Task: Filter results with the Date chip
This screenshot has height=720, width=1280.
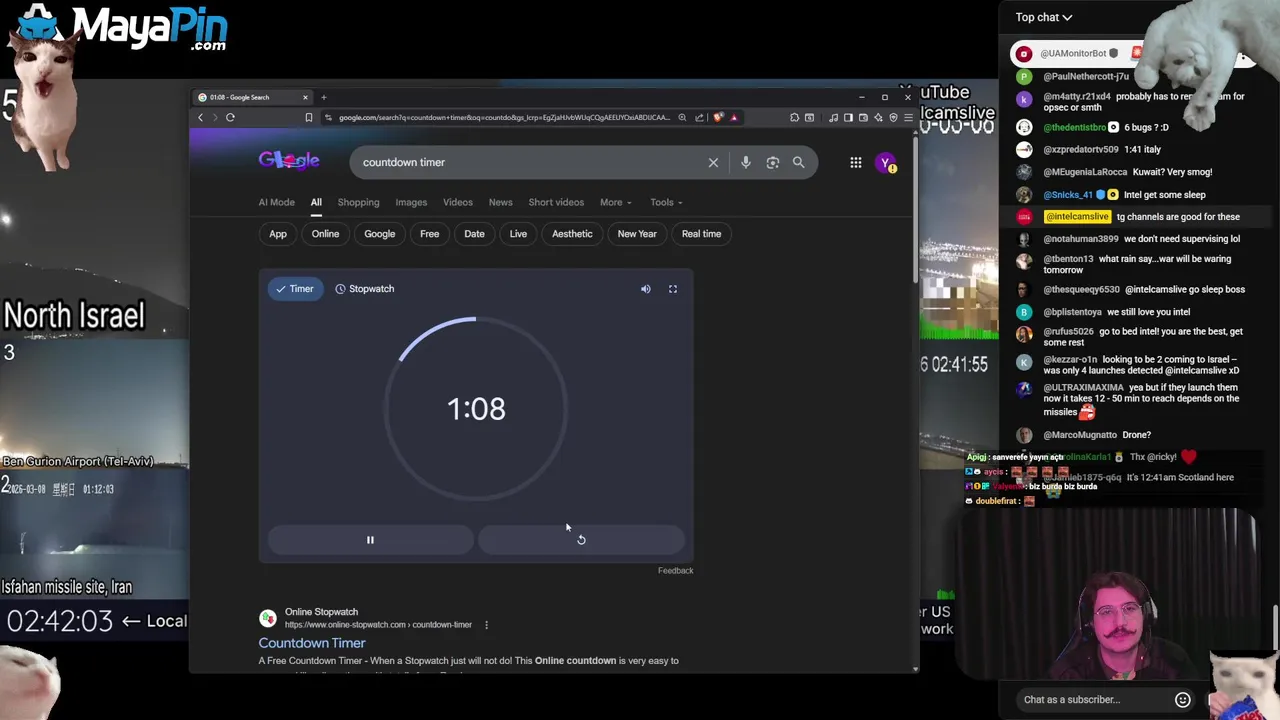Action: point(474,234)
